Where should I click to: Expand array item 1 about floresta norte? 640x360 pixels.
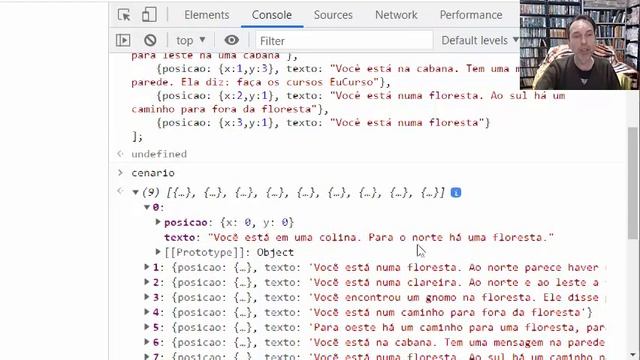[x=147, y=267]
